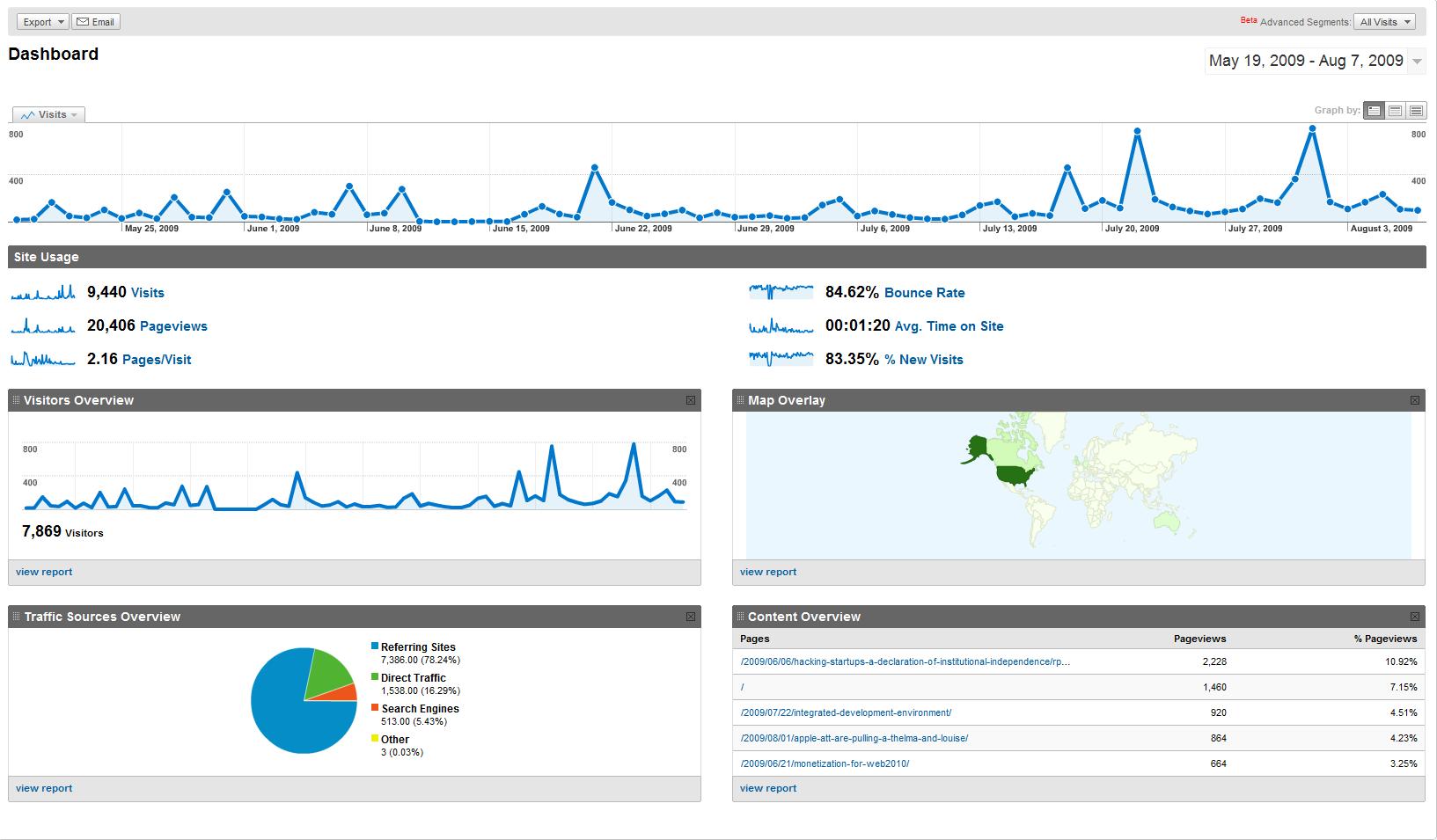
Task: Close the Traffic Sources Overview widget
Action: [x=691, y=617]
